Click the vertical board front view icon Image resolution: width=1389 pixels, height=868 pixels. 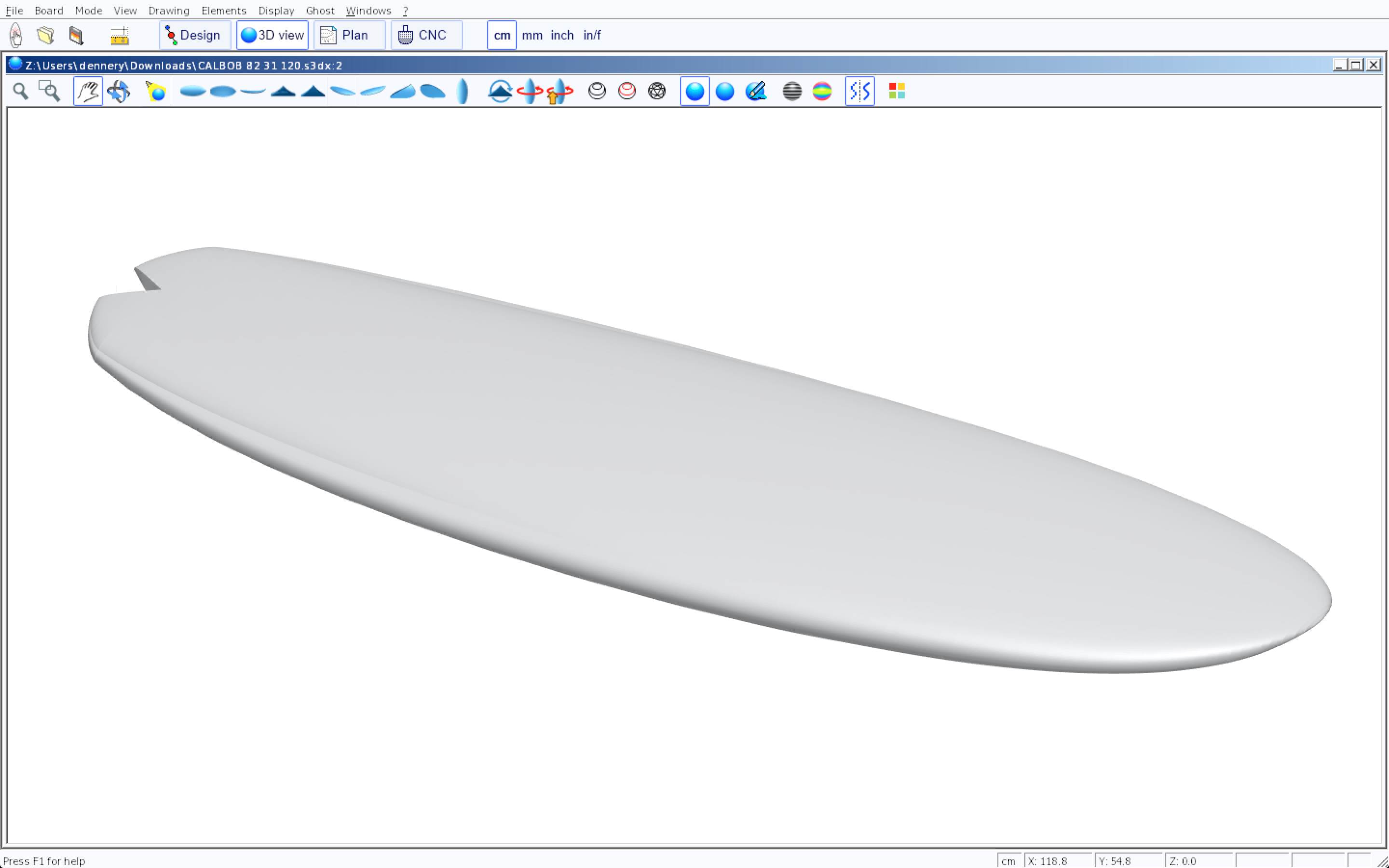[x=462, y=91]
